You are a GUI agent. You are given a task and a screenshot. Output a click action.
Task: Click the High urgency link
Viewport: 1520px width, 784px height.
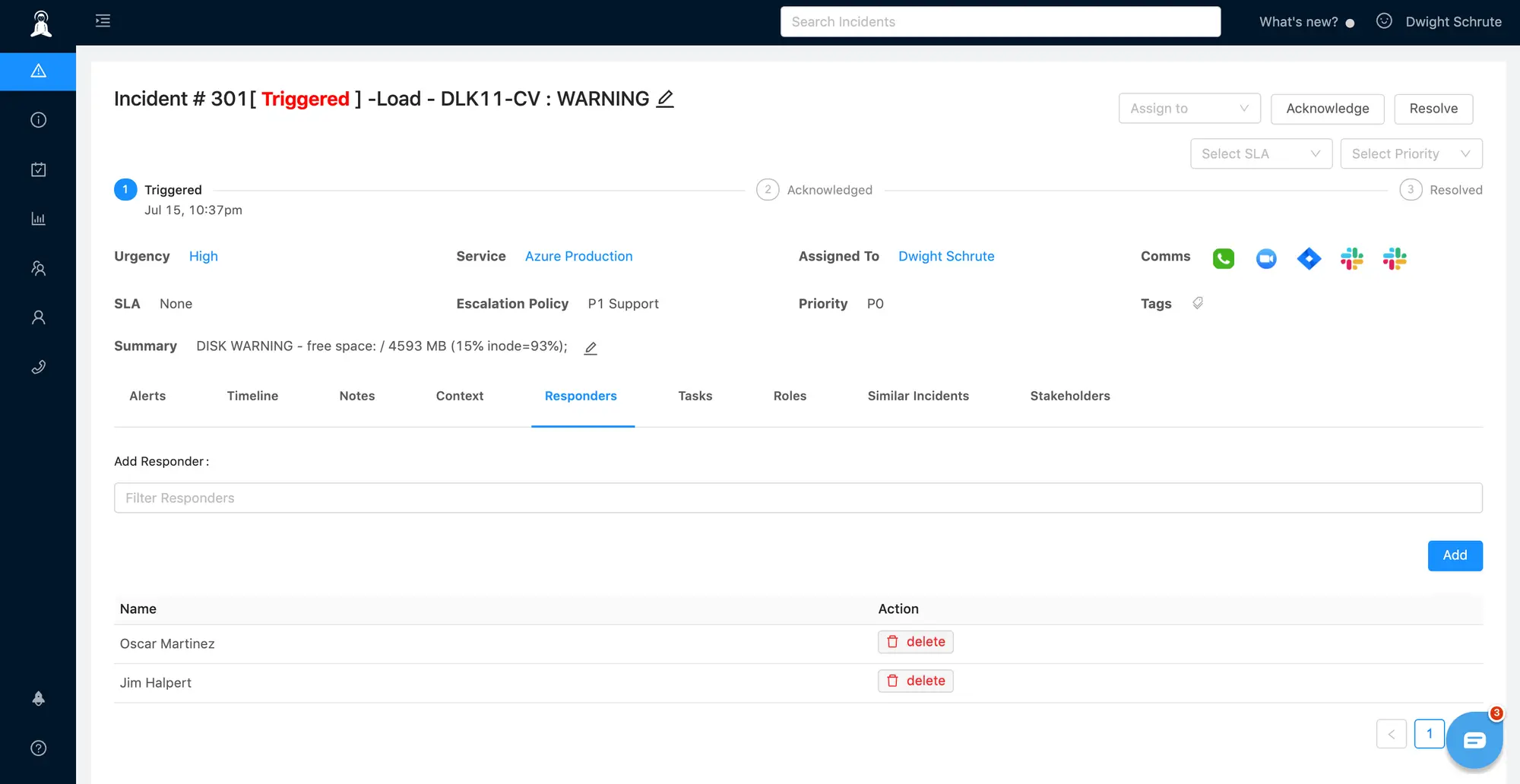pyautogui.click(x=204, y=257)
